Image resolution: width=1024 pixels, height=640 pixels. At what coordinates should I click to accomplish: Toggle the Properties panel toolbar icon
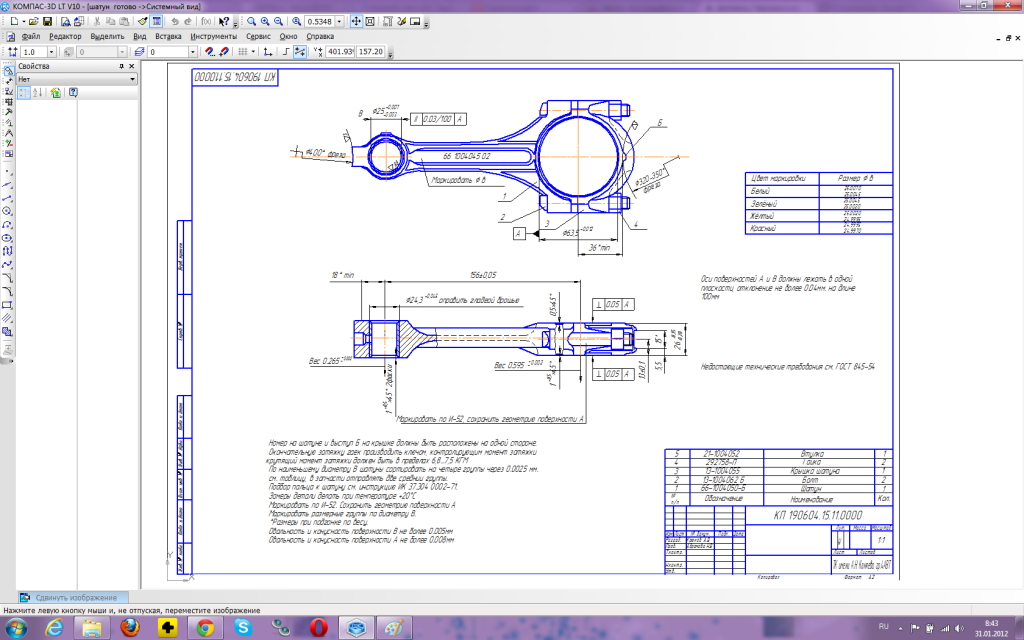tap(156, 22)
